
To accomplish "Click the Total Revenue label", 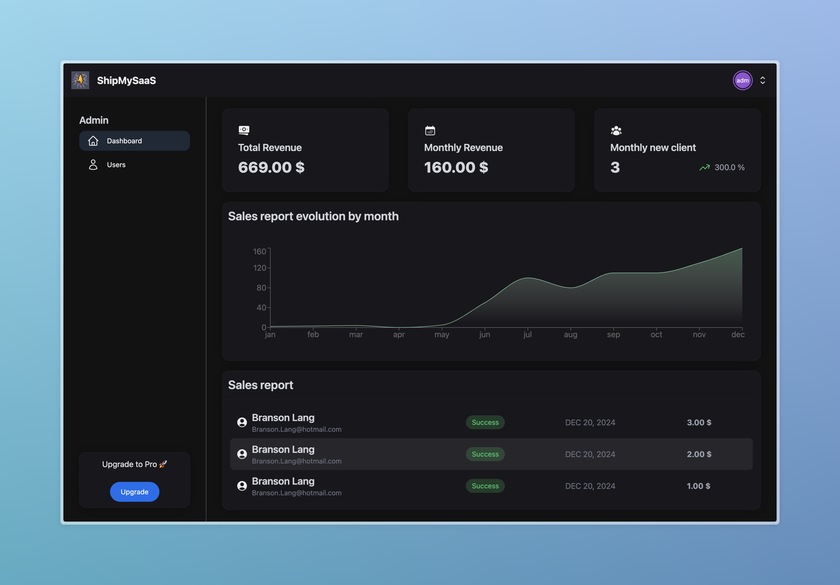I will [269, 147].
